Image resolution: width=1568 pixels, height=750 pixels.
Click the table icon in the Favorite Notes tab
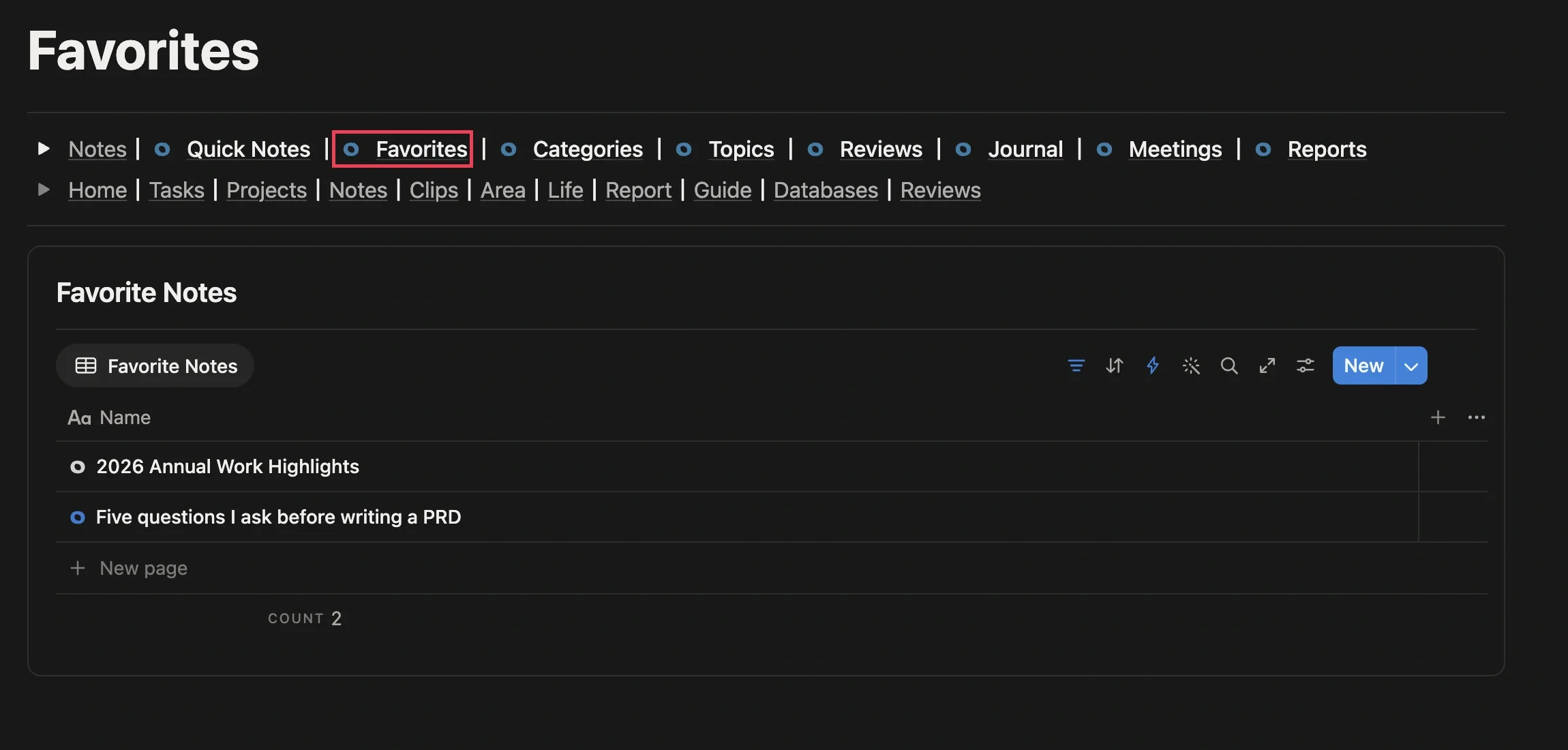click(86, 366)
